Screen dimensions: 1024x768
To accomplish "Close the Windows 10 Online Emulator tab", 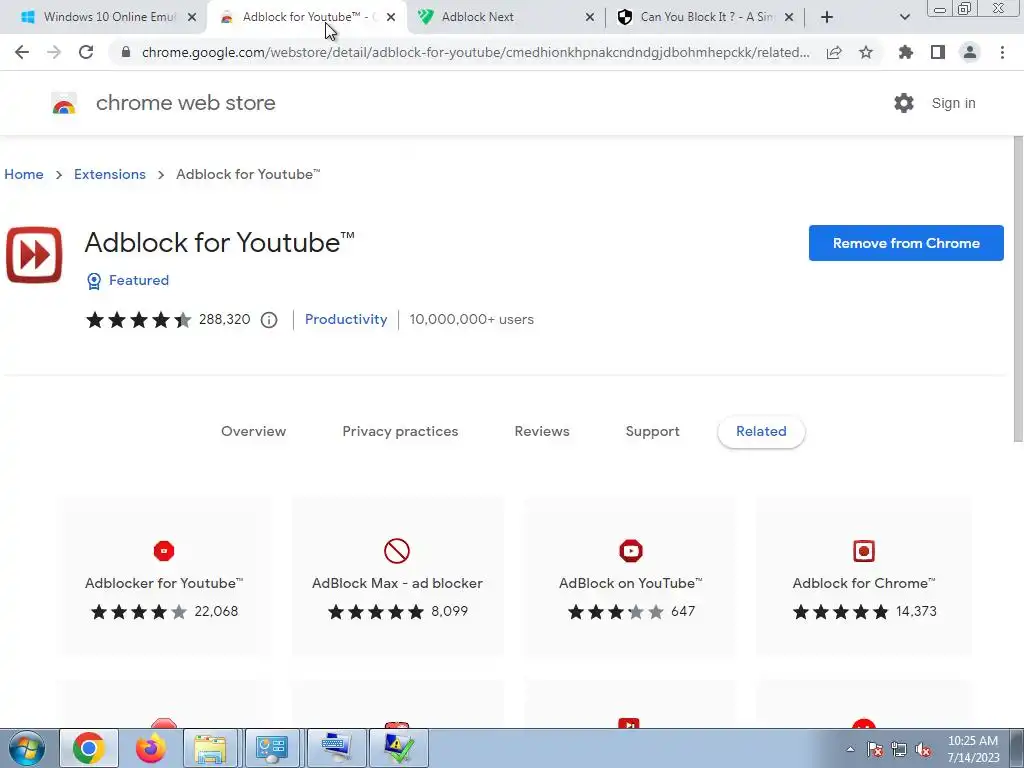I will tap(192, 17).
